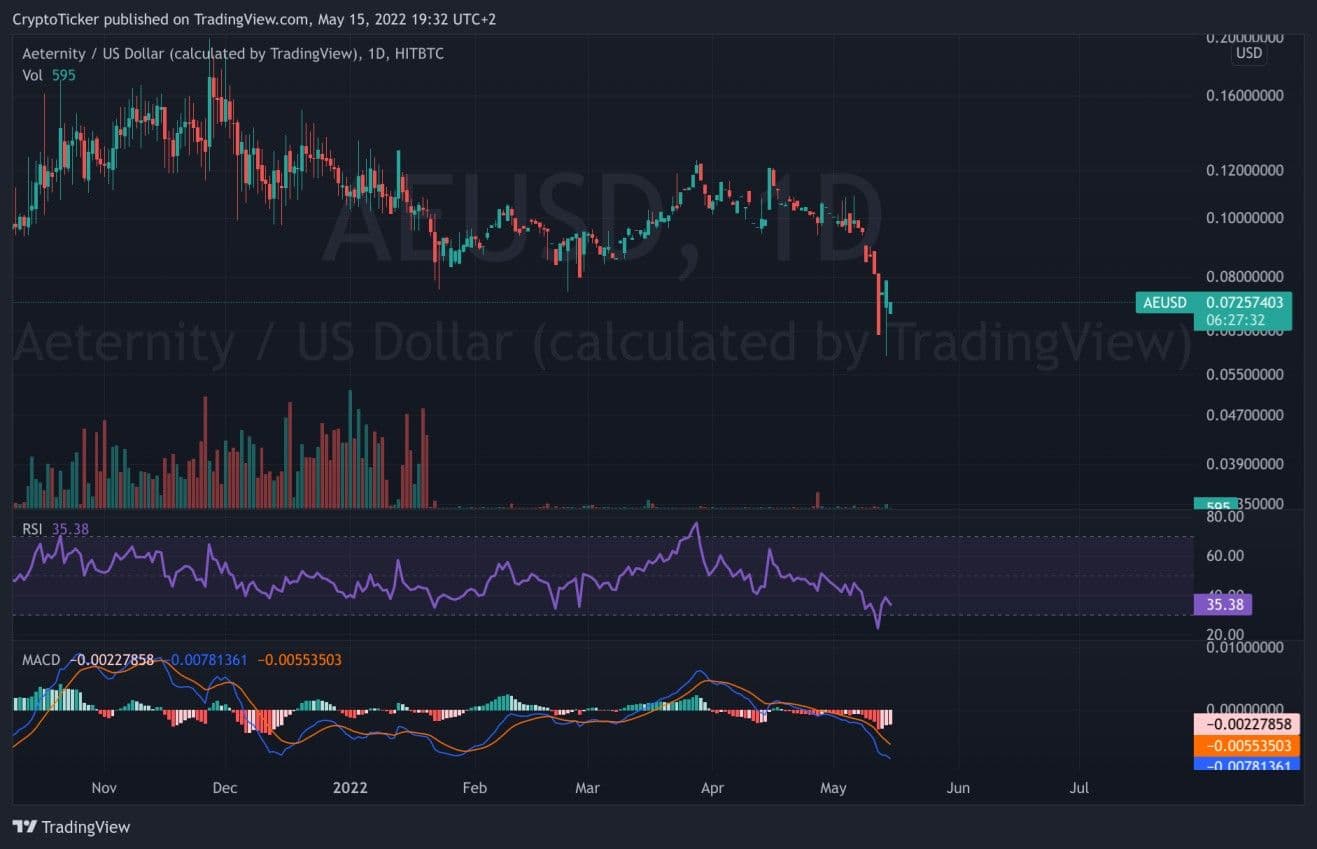This screenshot has width=1317, height=849.
Task: Click the 2022 label on time axis
Action: 350,788
